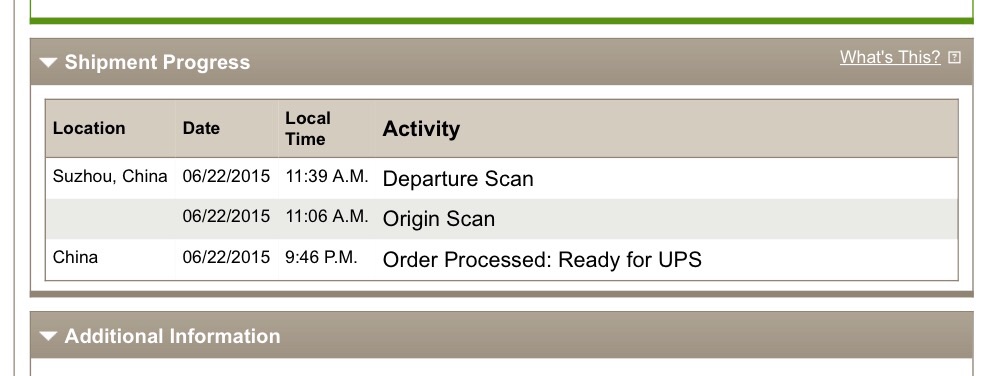
Task: Select the Local Time column header
Action: coord(308,128)
